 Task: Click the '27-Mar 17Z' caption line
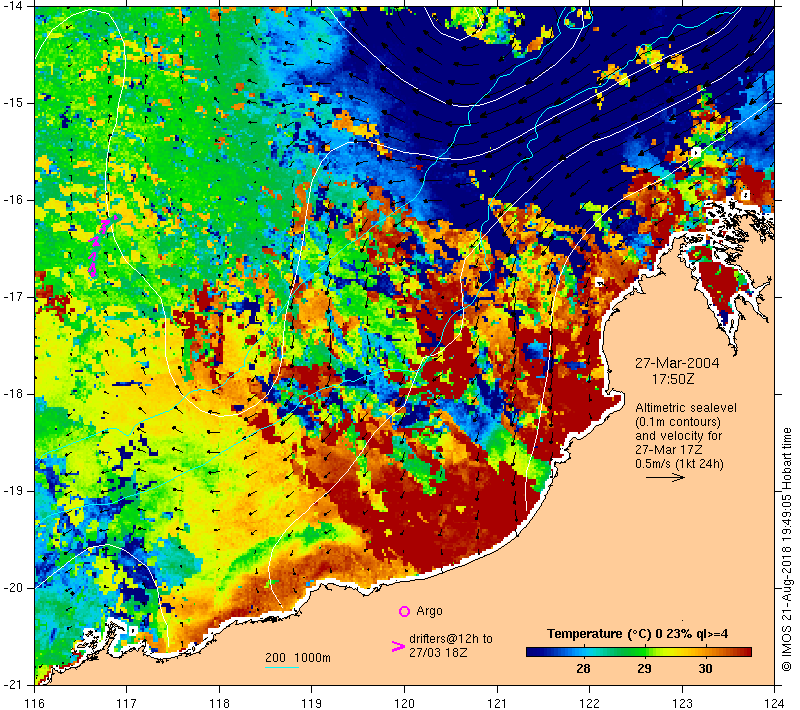click(x=668, y=450)
